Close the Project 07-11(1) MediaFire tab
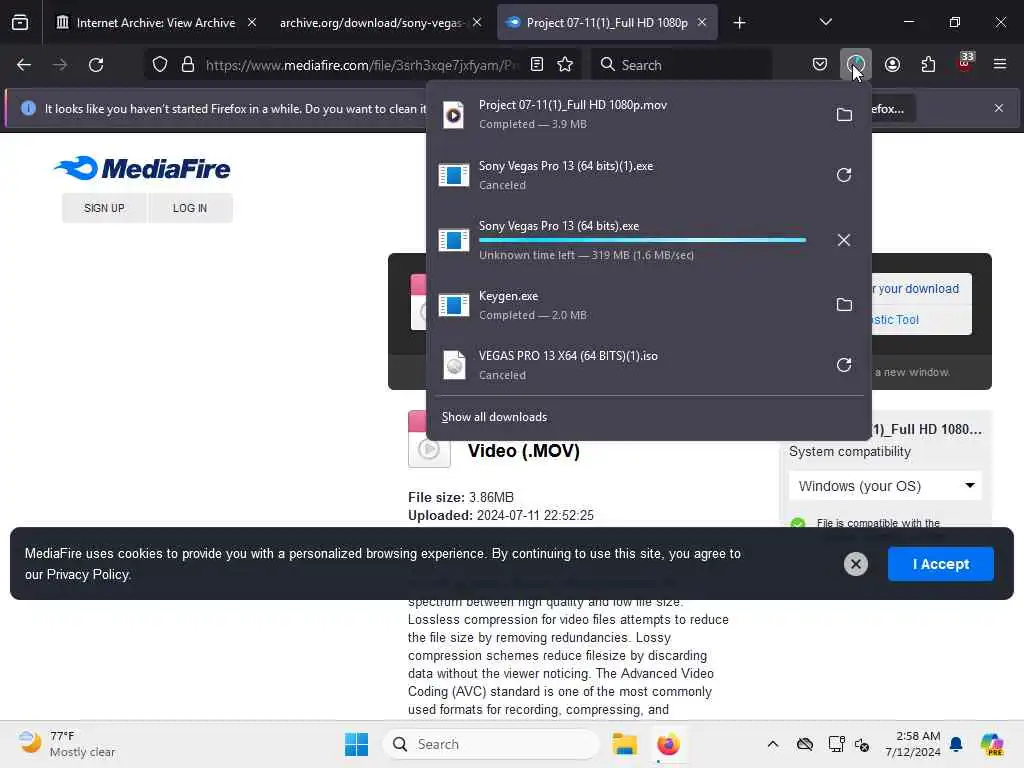This screenshot has width=1024, height=768. [x=702, y=23]
